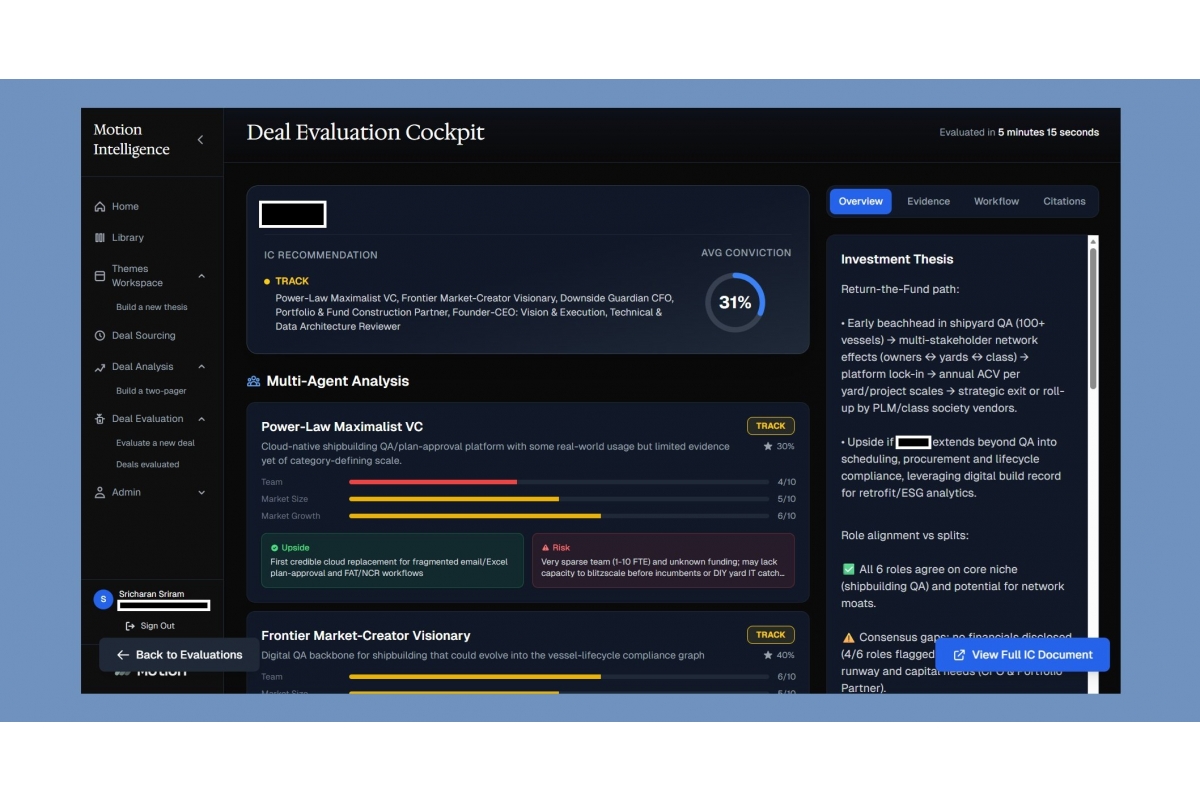The image size is (1200, 800).
Task: Click the Deal Evaluation scale icon
Action: click(x=100, y=419)
